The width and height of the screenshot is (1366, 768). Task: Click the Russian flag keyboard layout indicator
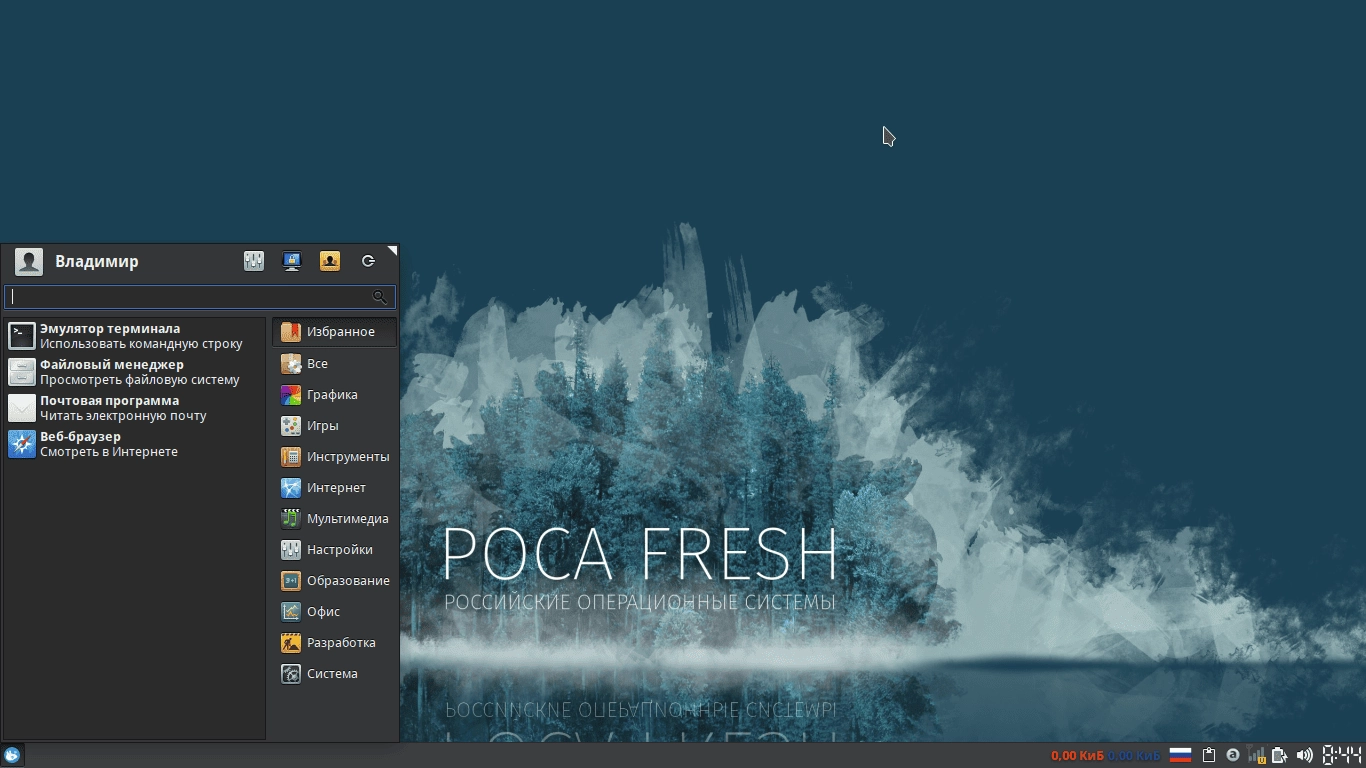pyautogui.click(x=1181, y=755)
